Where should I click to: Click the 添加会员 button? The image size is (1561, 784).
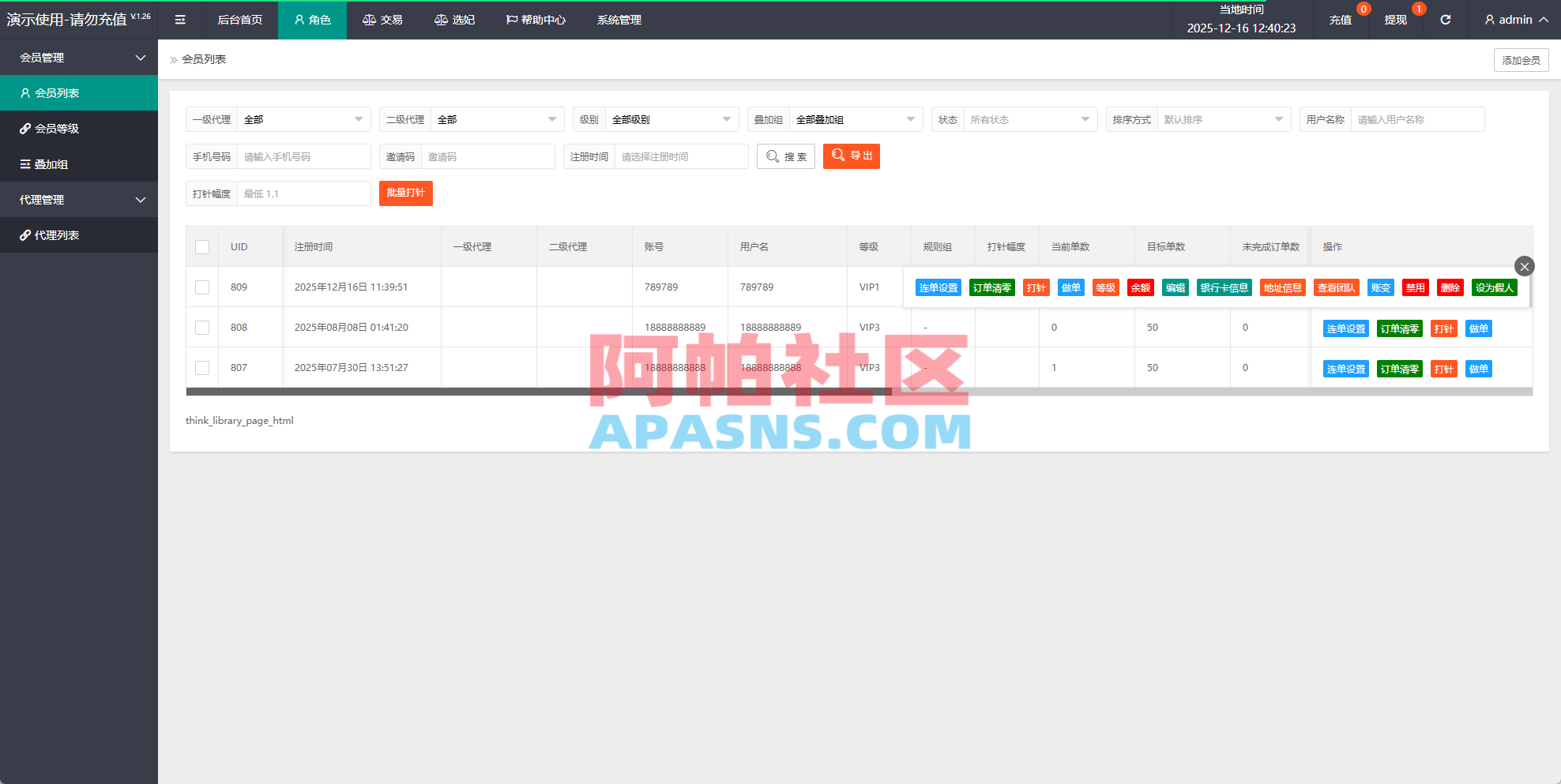[1521, 60]
